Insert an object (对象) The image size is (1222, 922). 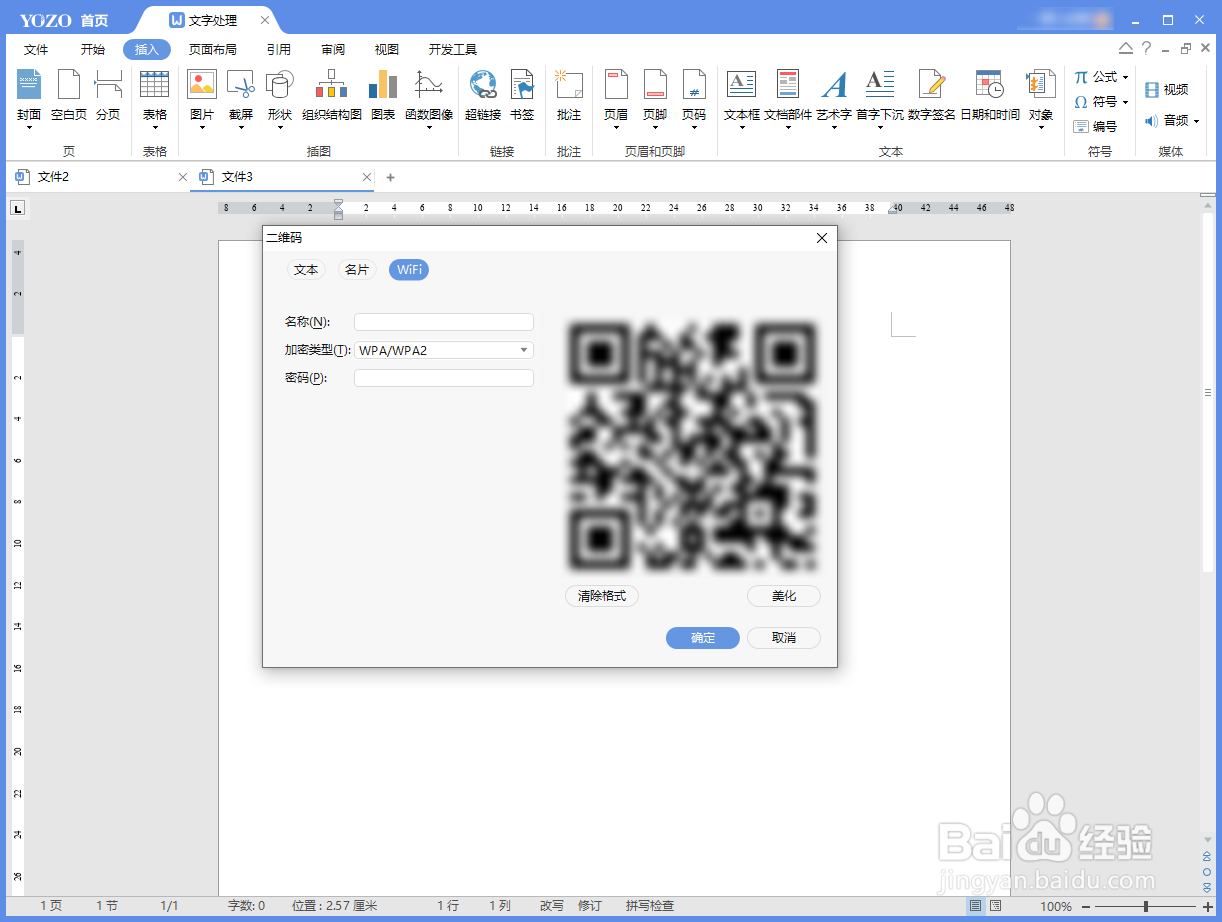(1041, 98)
